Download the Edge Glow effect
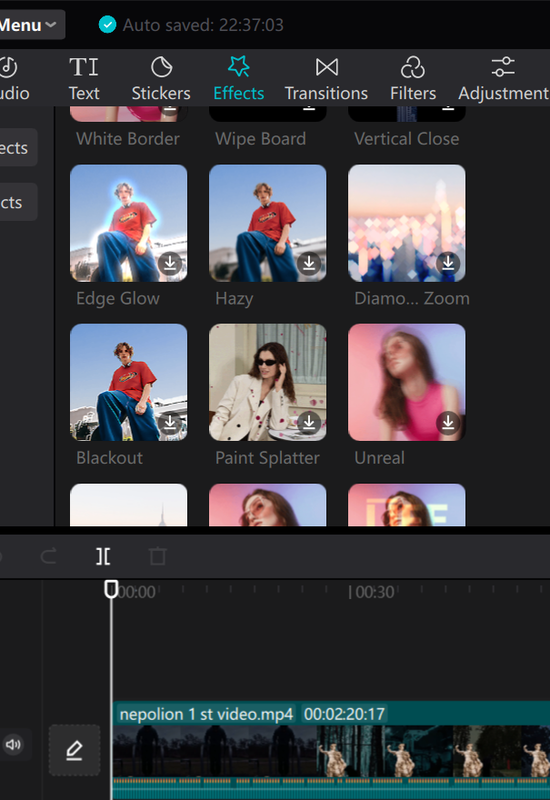Image resolution: width=550 pixels, height=800 pixels. click(x=170, y=263)
